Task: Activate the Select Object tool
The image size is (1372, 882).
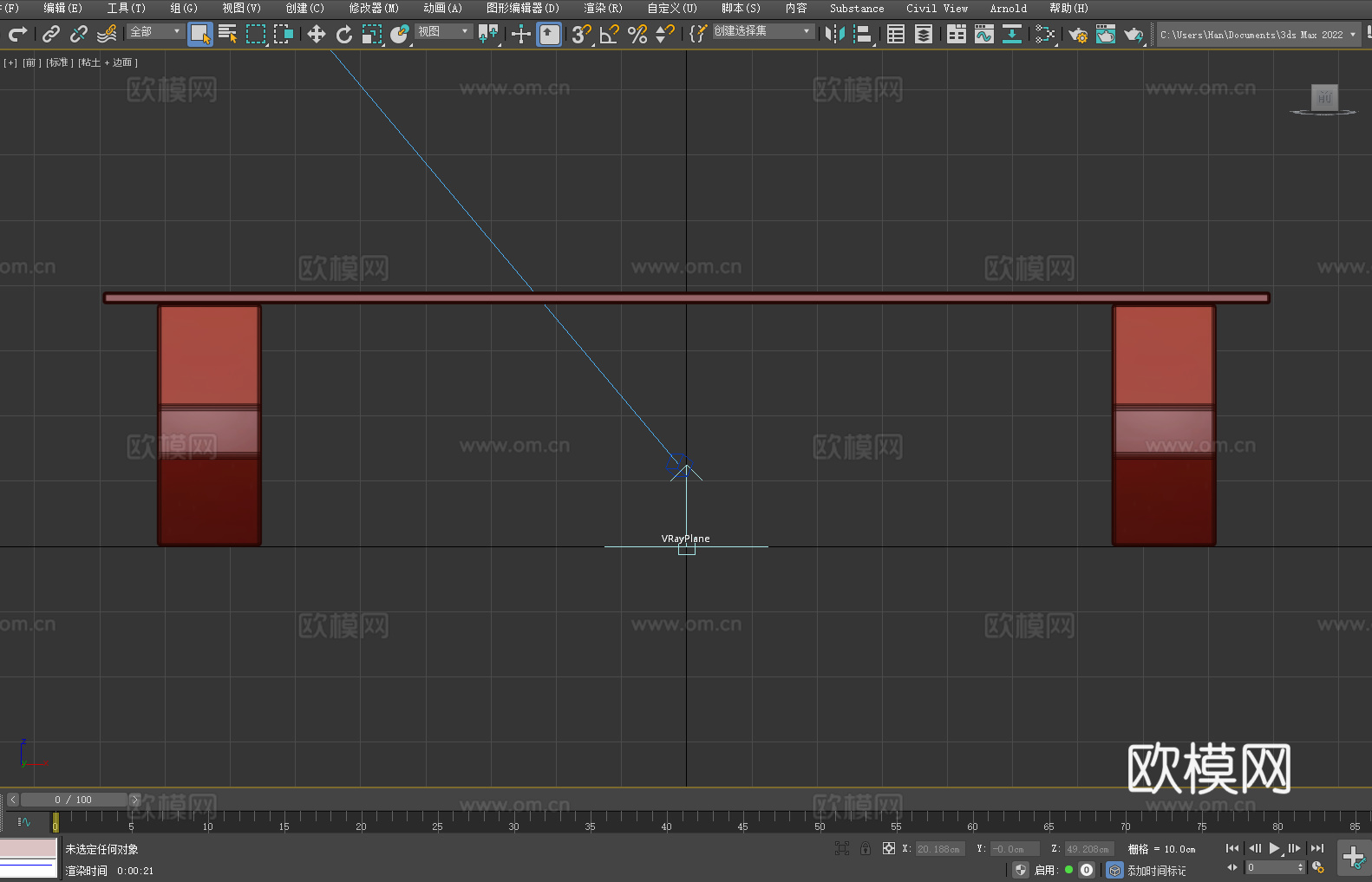Action: (x=200, y=34)
